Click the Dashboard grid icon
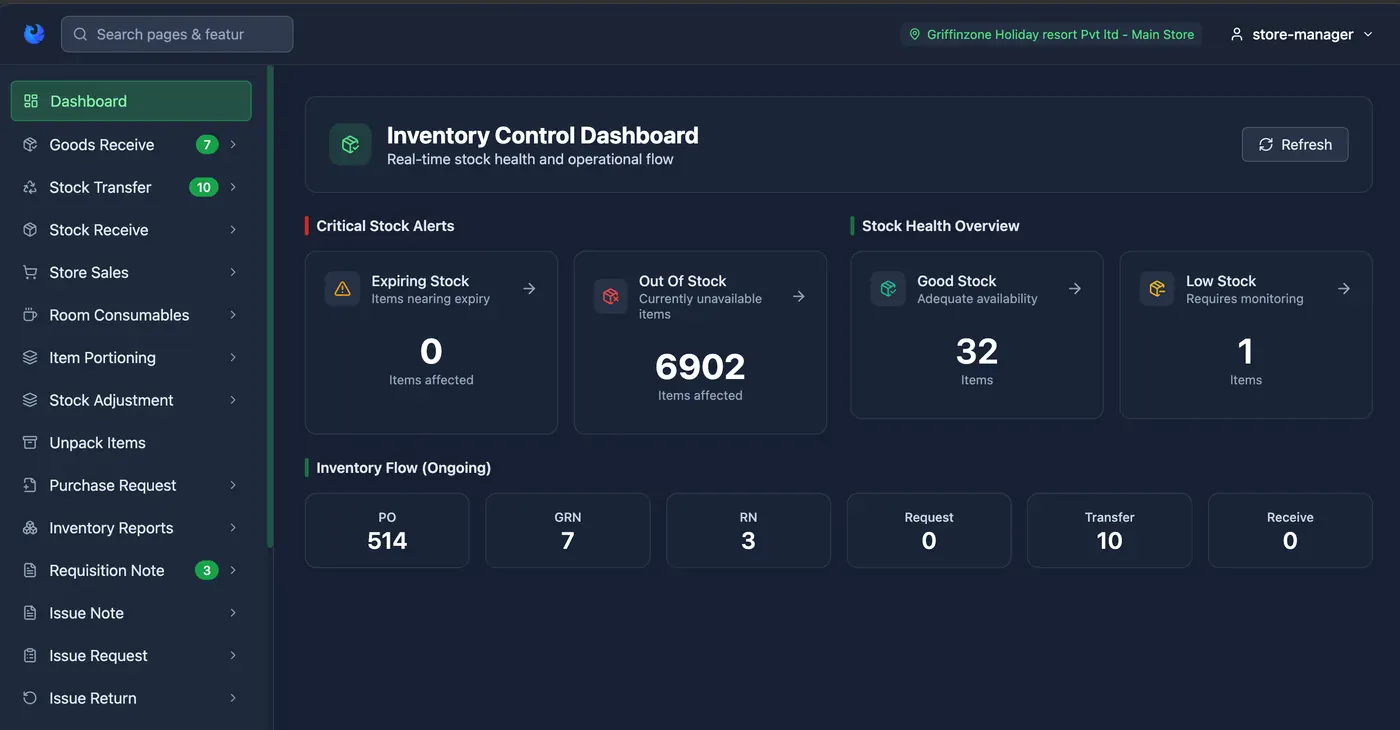Viewport: 1400px width, 730px height. coord(31,101)
